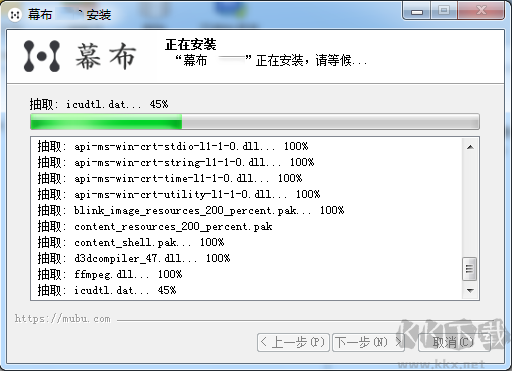This screenshot has width=512, height=371.
Task: Click the 下一步(N) next button
Action: tap(368, 342)
